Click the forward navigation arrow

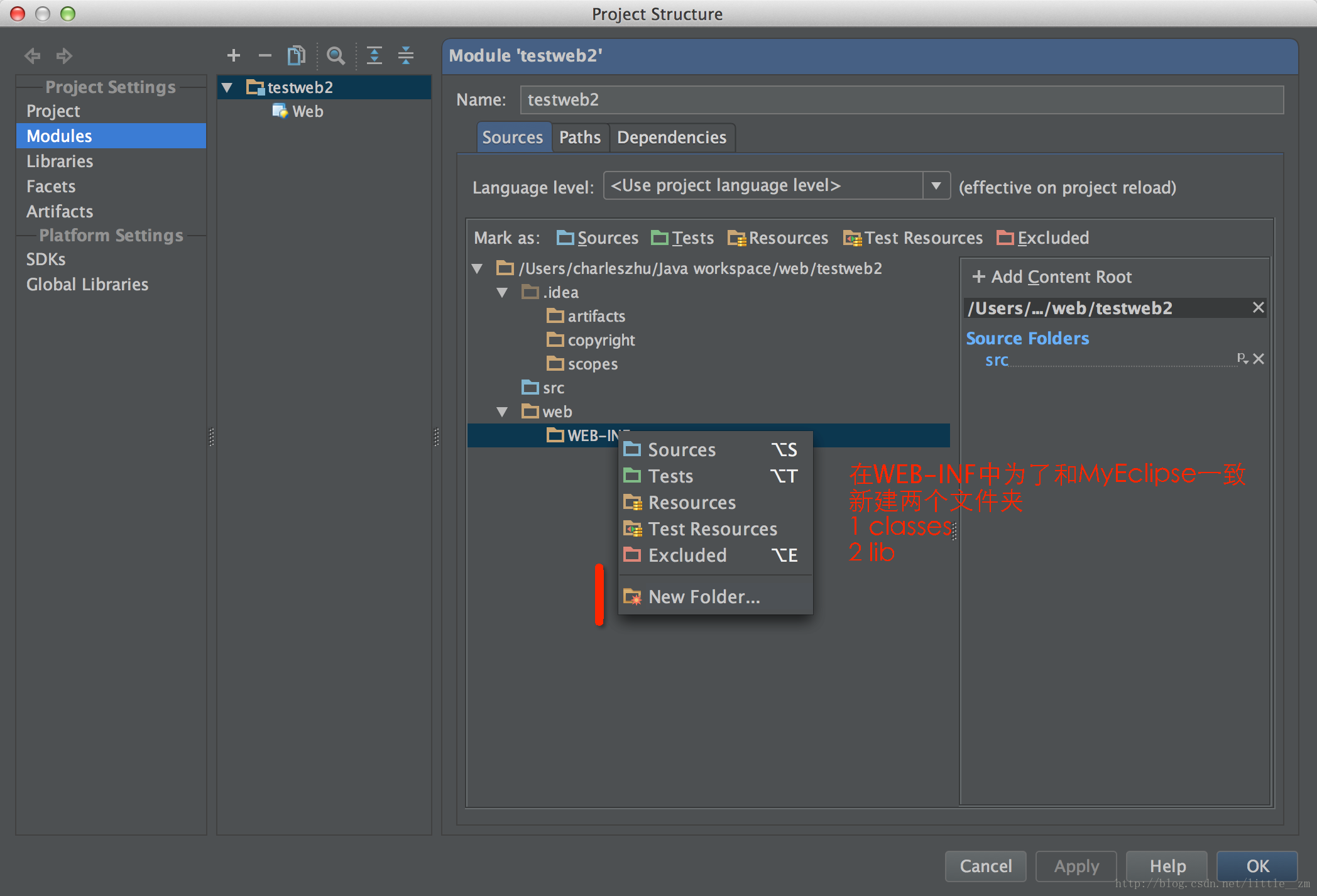(64, 56)
